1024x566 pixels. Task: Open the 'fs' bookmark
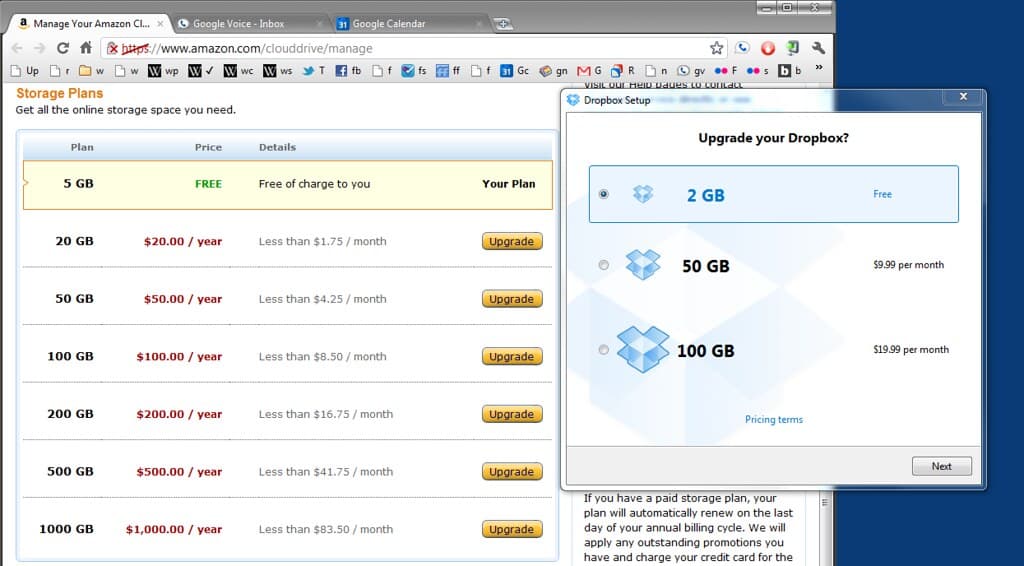[x=414, y=71]
